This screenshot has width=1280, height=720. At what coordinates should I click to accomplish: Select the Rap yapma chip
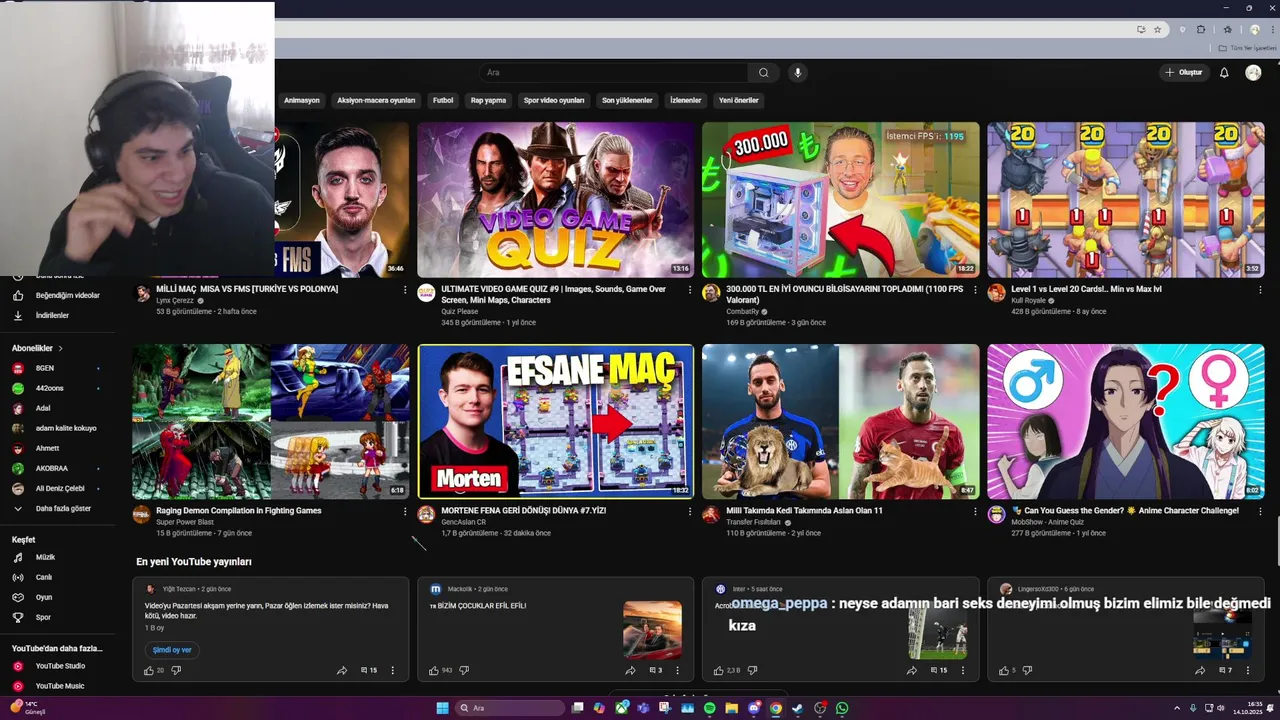488,100
